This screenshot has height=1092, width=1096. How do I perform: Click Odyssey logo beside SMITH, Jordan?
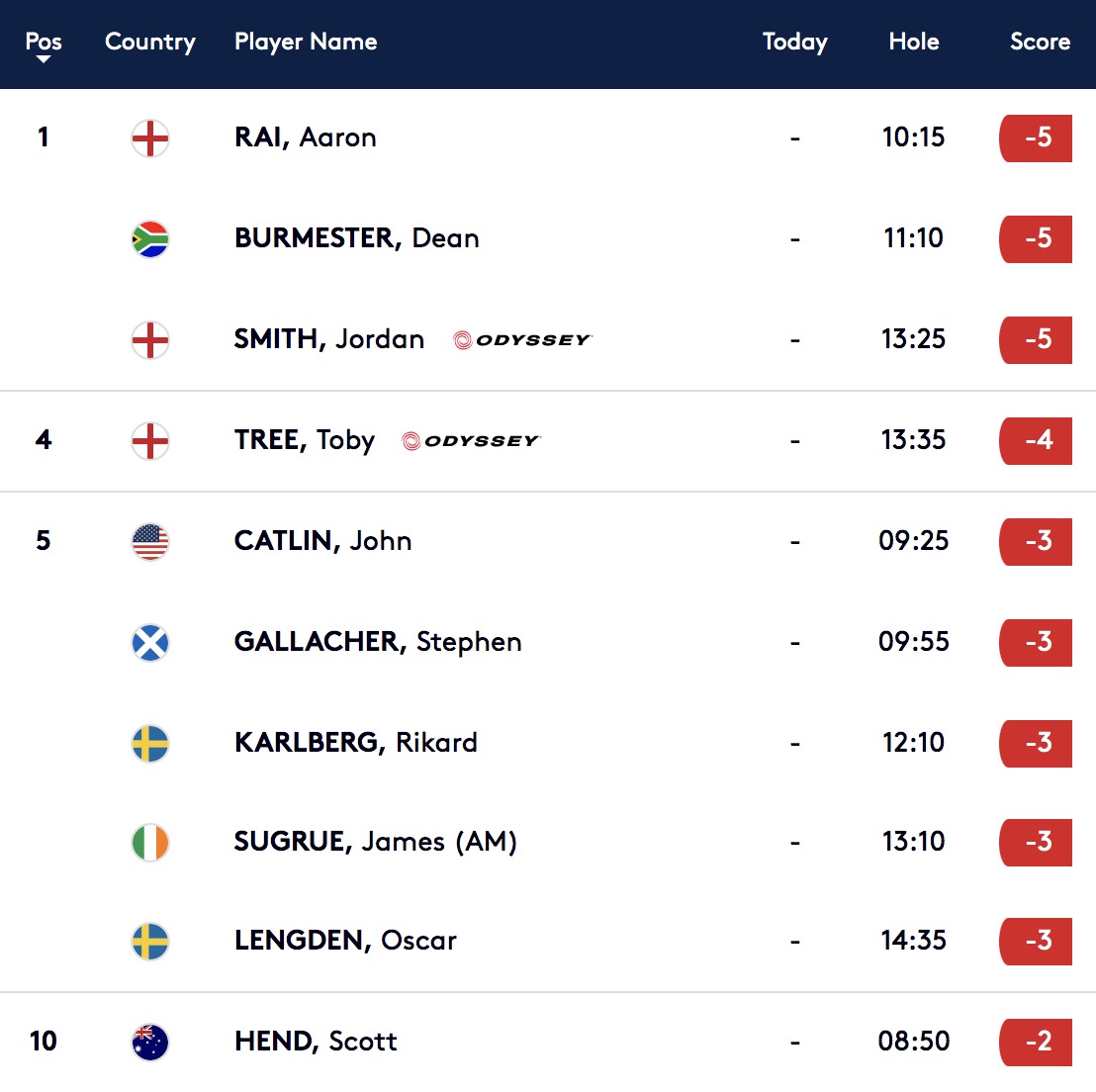coord(522,340)
